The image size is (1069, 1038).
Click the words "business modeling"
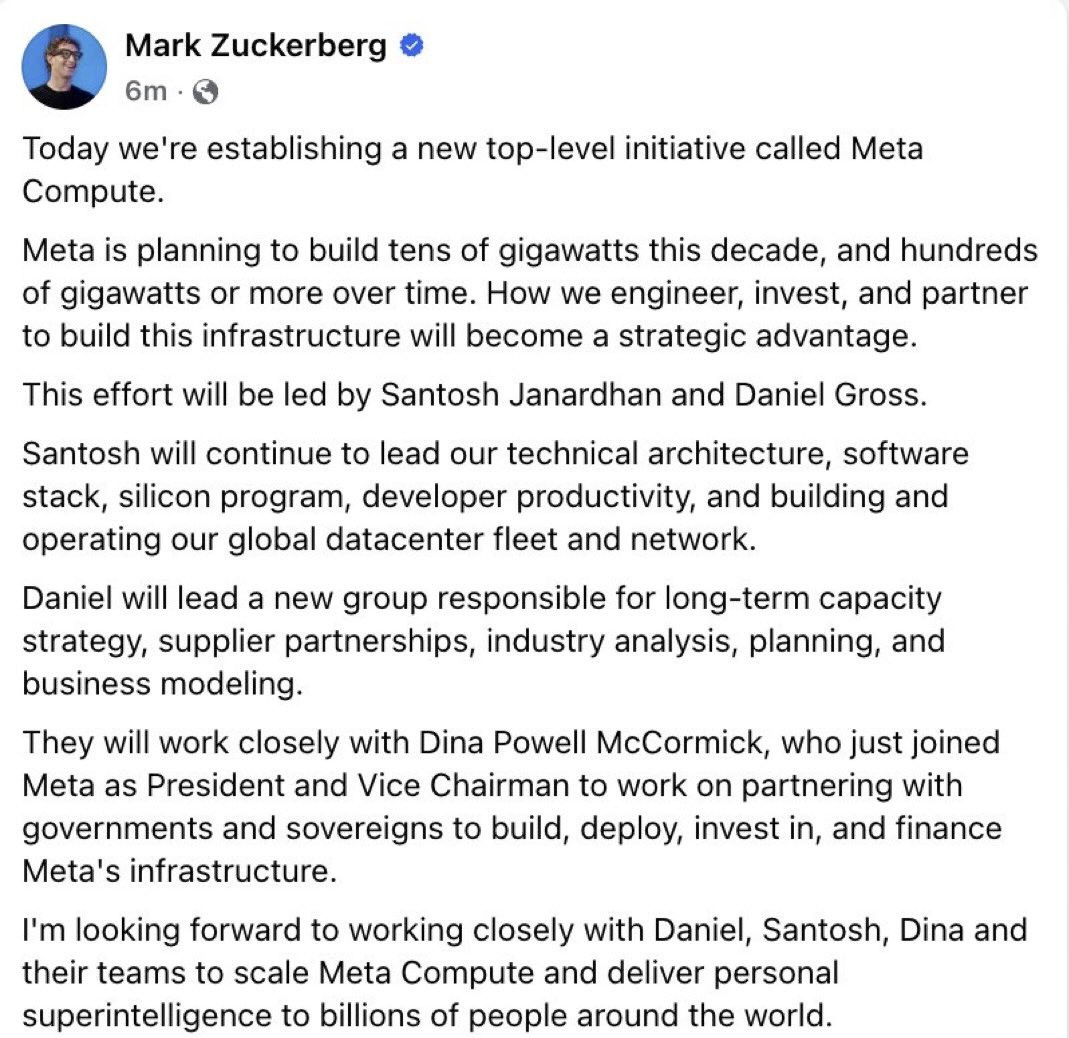pos(162,684)
